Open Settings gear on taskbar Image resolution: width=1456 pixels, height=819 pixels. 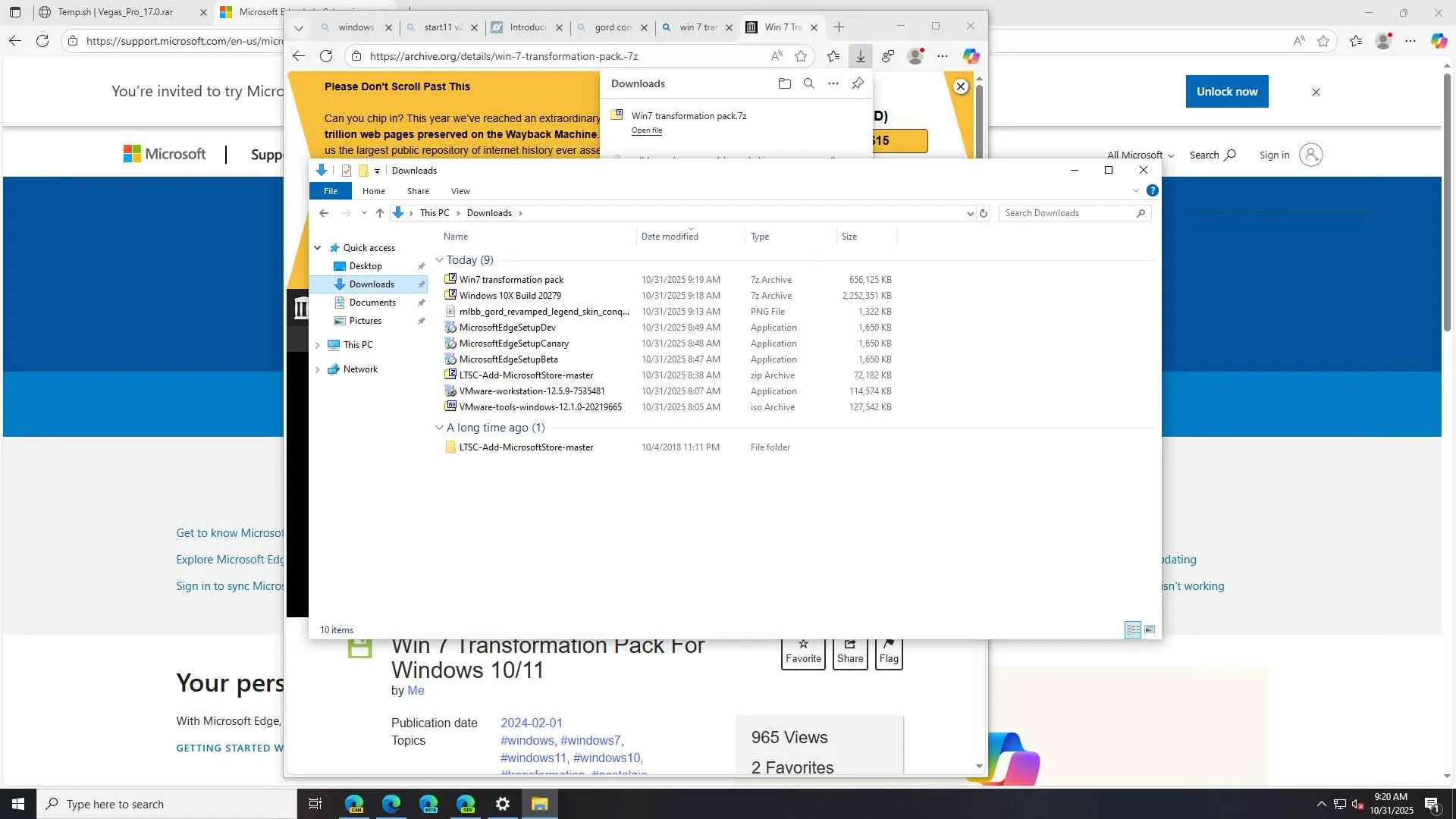click(x=502, y=804)
